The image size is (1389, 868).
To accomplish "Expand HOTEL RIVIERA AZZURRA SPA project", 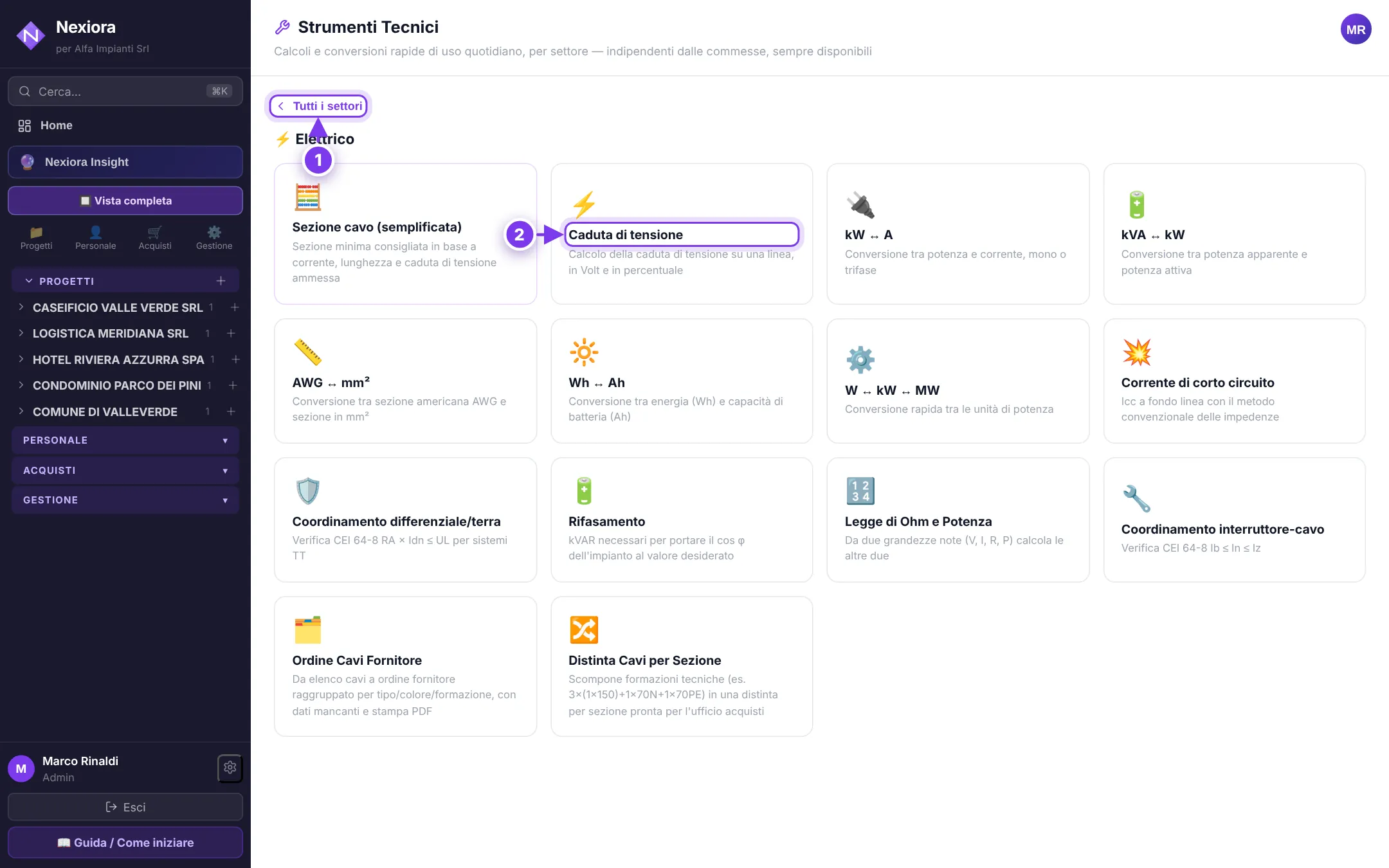I will point(21,359).
